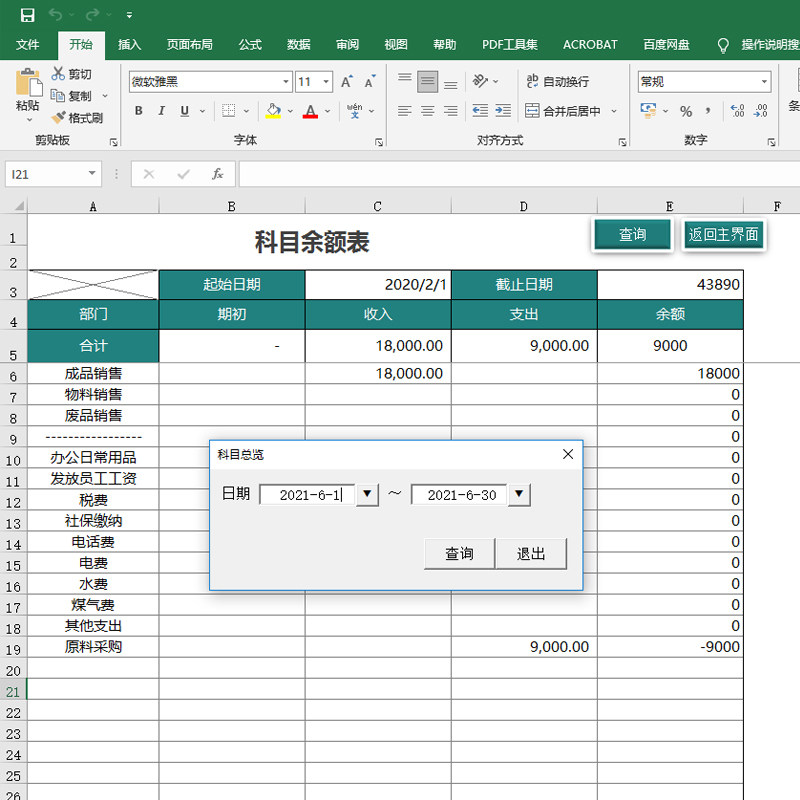Apply yellow fill color bucket
Screen dimensions: 800x800
273,111
